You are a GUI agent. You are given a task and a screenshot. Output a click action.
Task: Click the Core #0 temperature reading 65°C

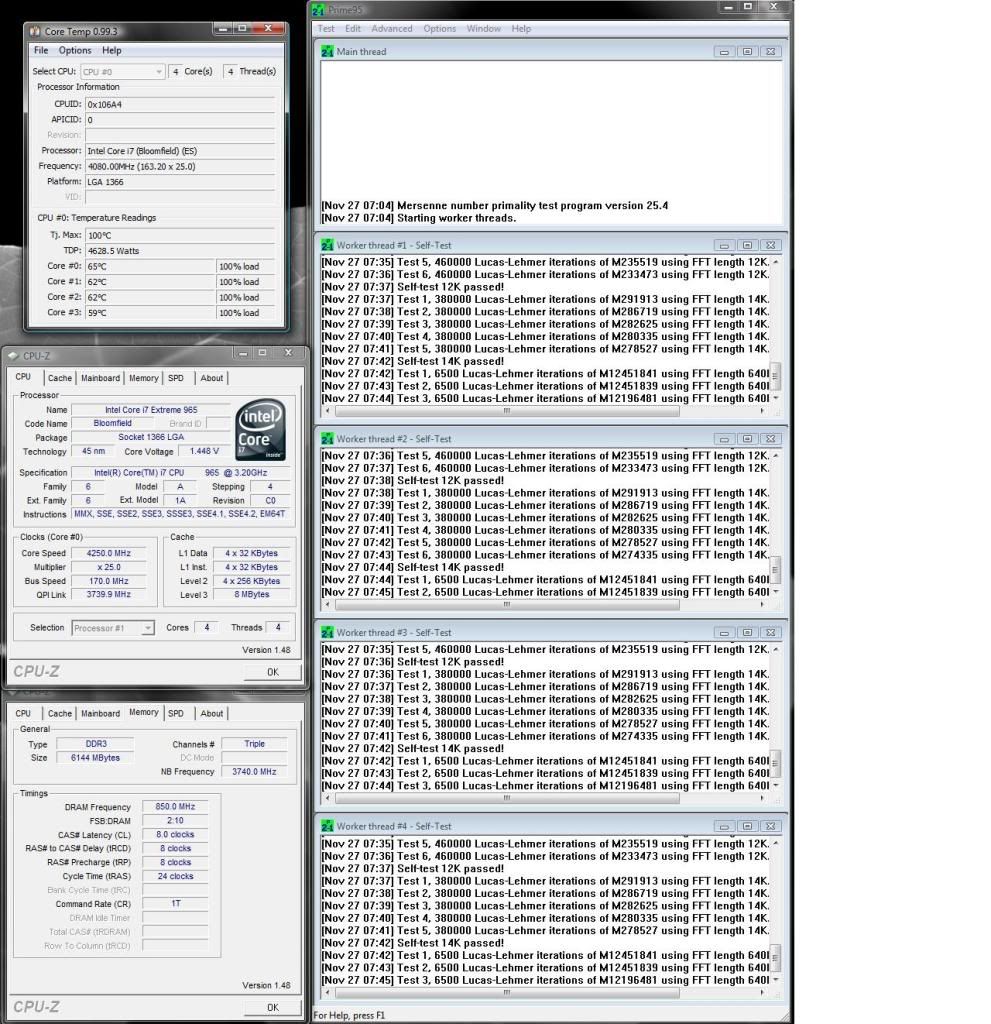(150, 266)
